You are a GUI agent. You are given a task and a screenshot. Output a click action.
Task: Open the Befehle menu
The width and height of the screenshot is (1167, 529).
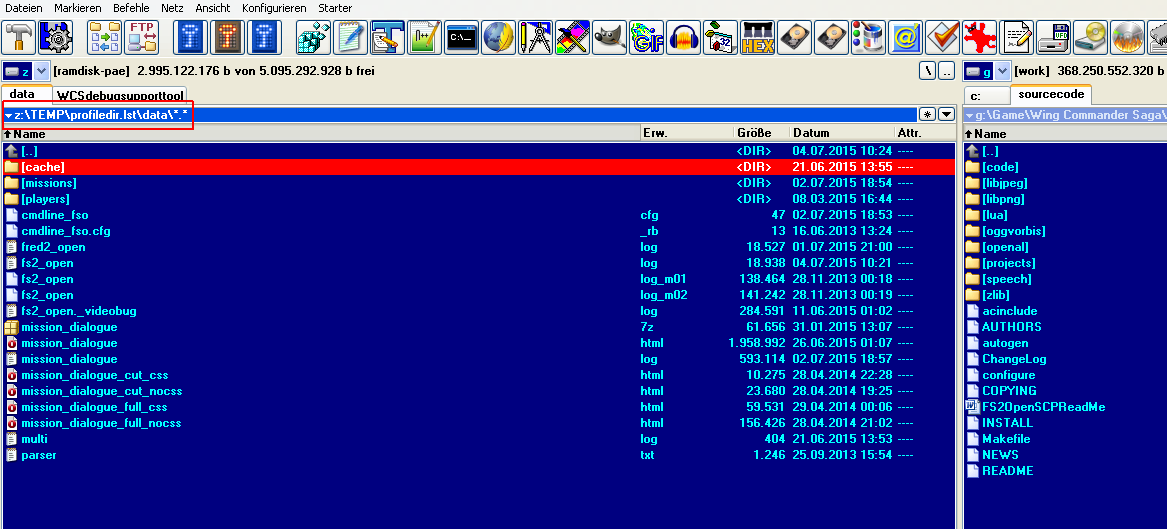[x=131, y=7]
